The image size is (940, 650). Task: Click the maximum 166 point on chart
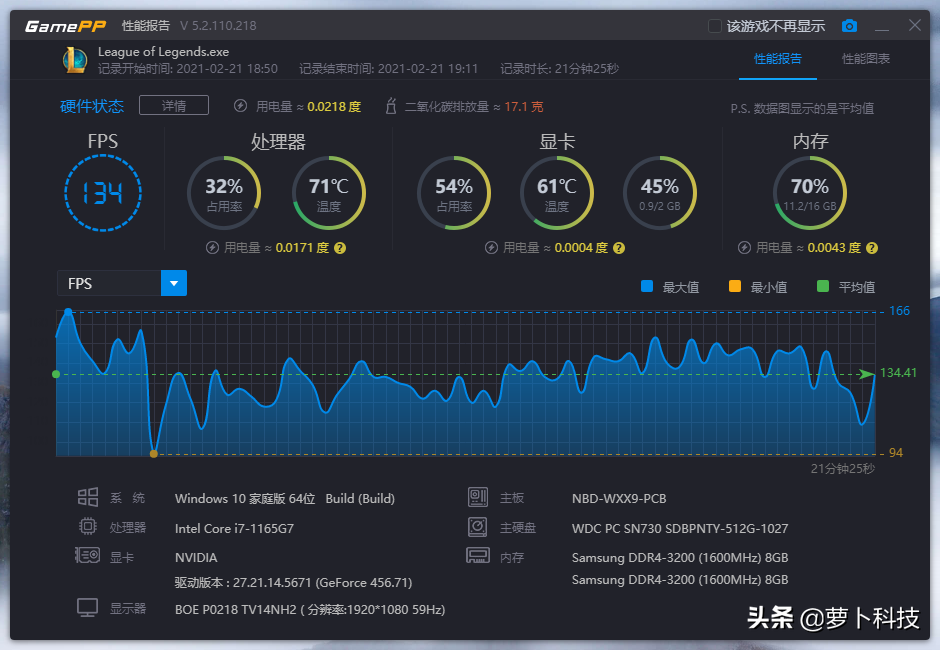68,312
